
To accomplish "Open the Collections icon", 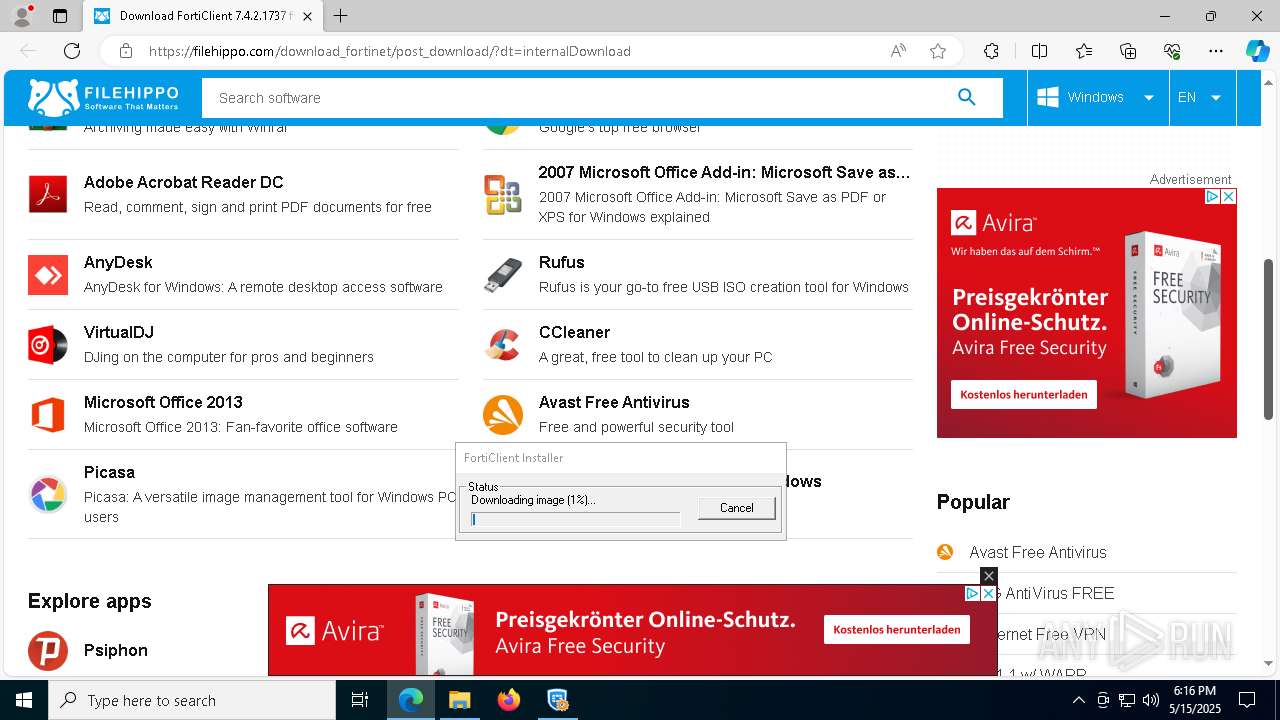I will (x=1128, y=51).
